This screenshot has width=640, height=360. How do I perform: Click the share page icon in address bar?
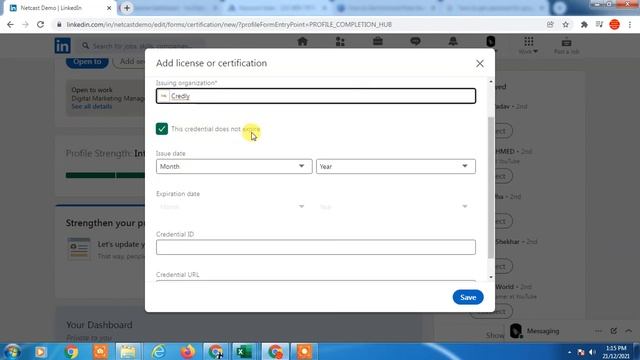550,24
